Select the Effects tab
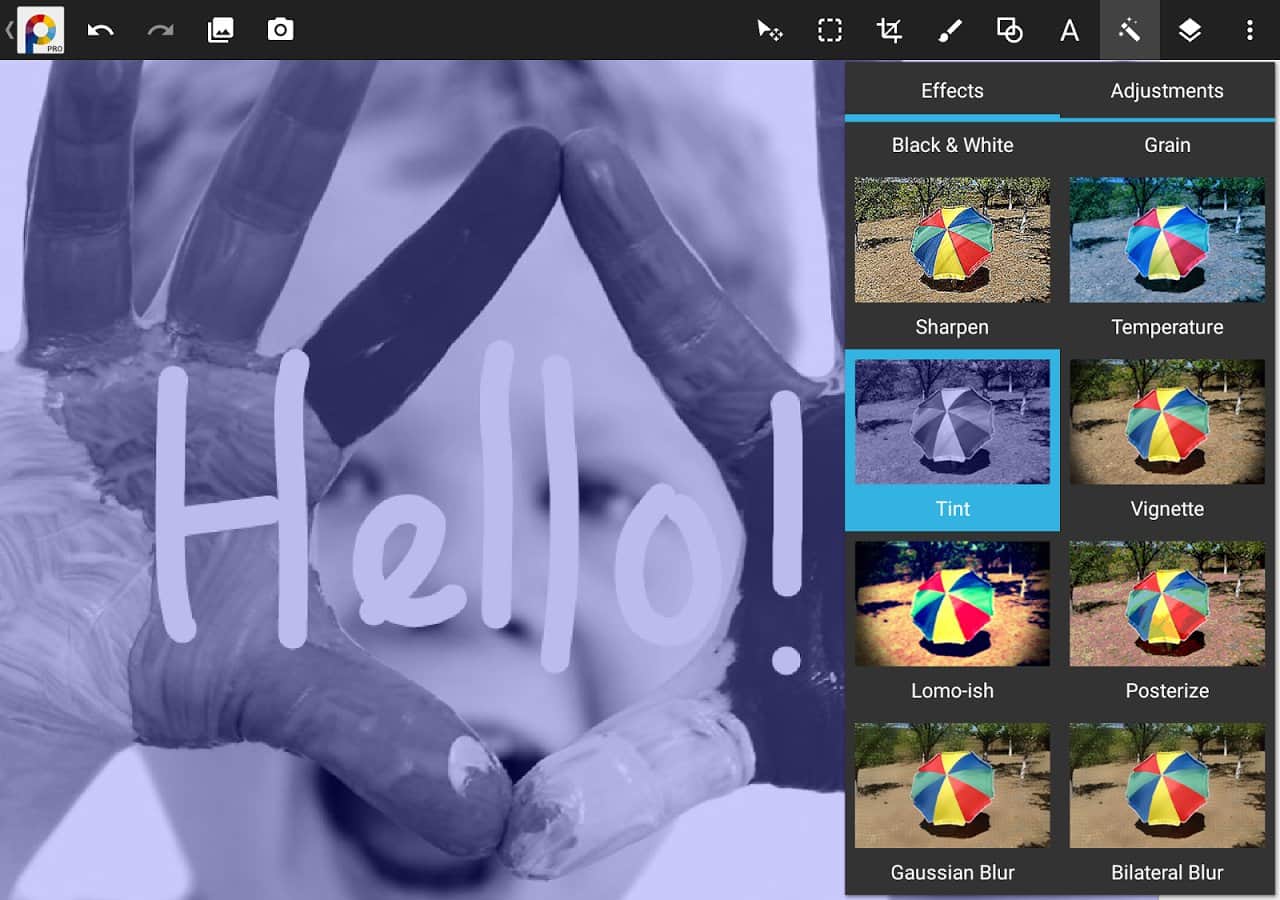The image size is (1280, 900). 952,91
